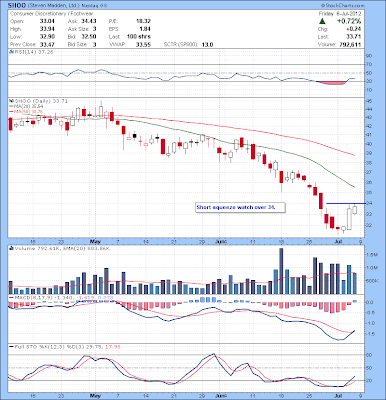Click the Chg value +0.24
Viewport: 386px width, 400px height.
[354, 29]
